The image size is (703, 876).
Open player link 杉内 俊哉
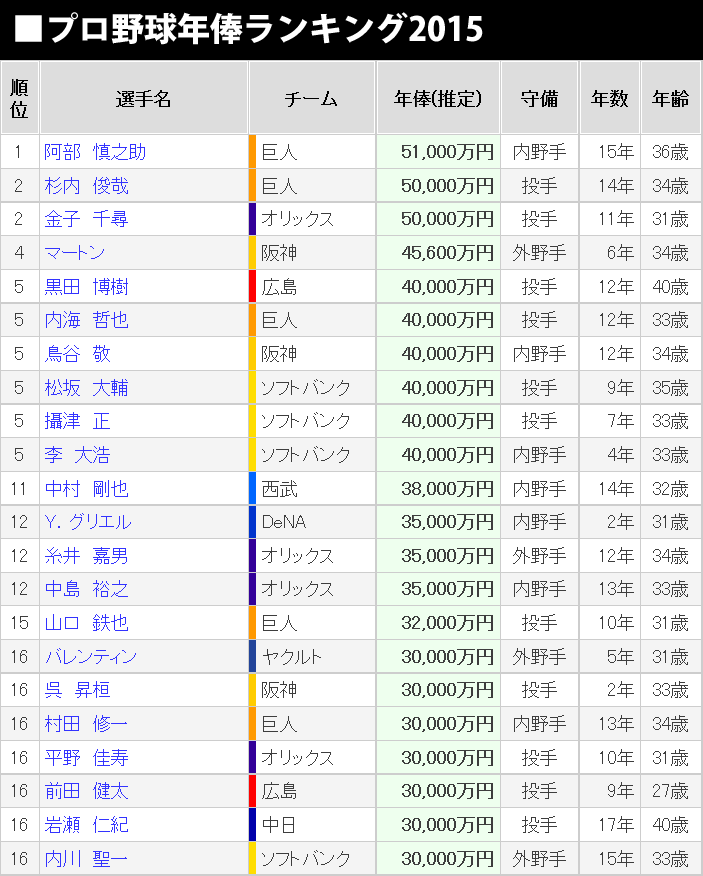tap(87, 185)
